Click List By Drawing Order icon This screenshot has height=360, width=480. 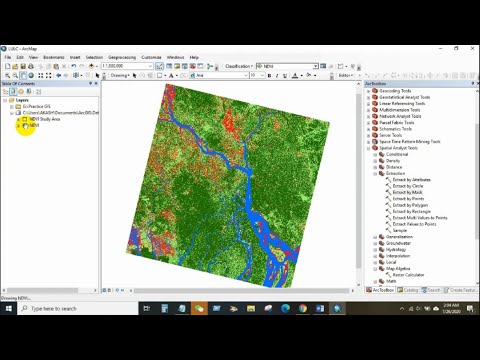tap(5, 92)
